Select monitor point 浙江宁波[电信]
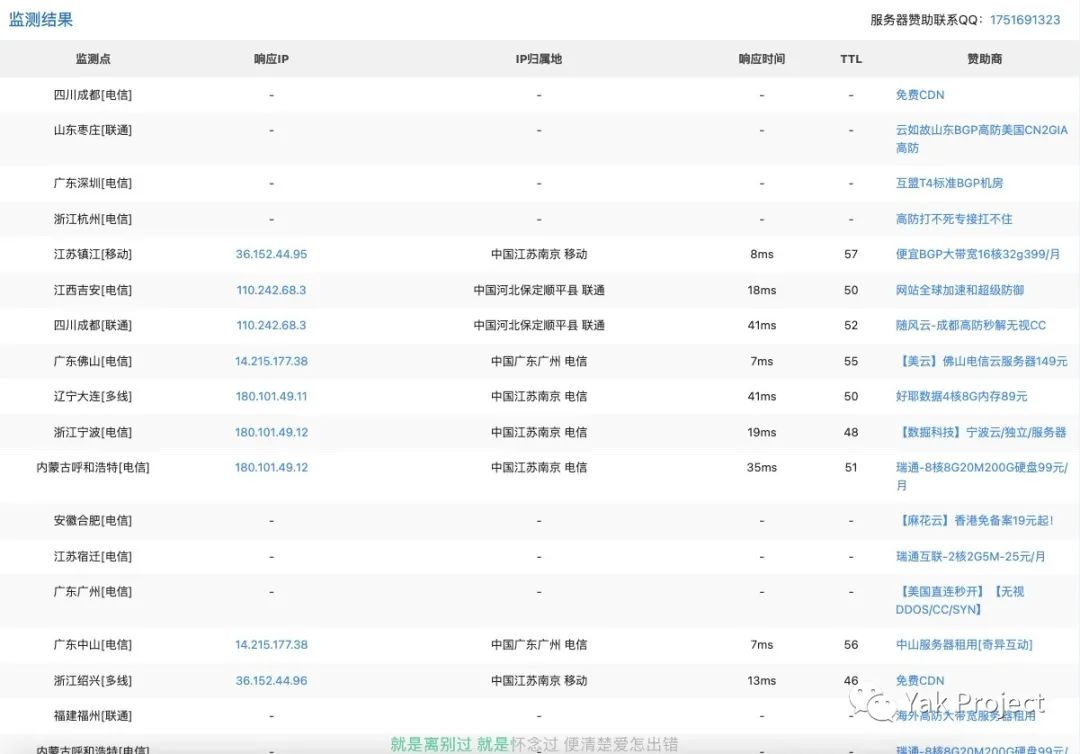The height and width of the screenshot is (754, 1080). (93, 432)
